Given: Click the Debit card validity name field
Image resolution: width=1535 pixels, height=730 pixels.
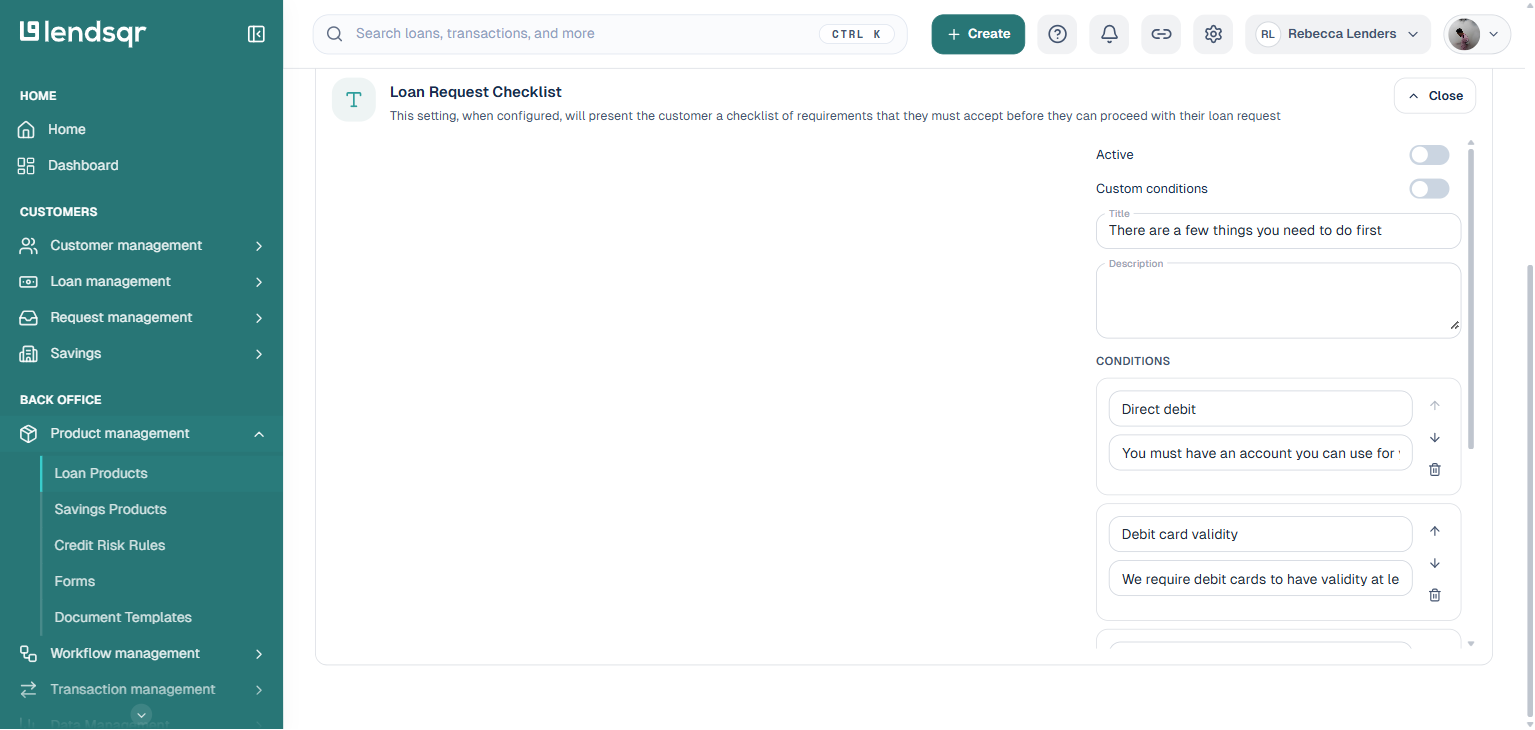Looking at the screenshot, I should click(1260, 534).
